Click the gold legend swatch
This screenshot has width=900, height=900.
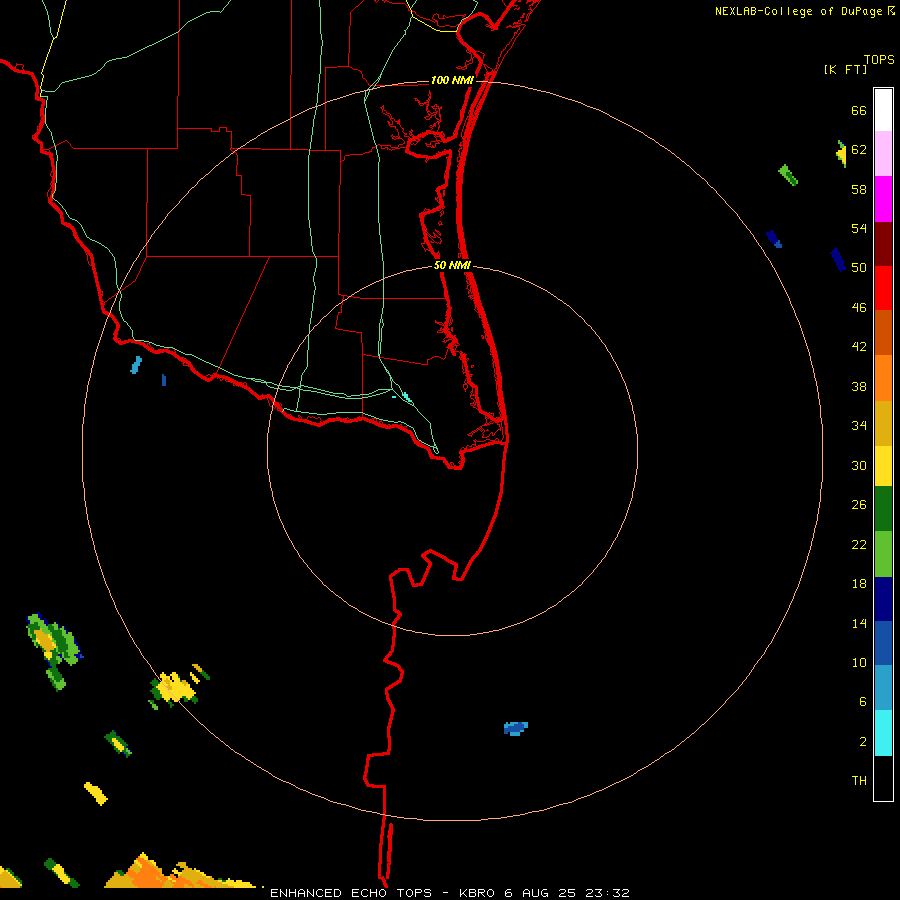coord(883,423)
